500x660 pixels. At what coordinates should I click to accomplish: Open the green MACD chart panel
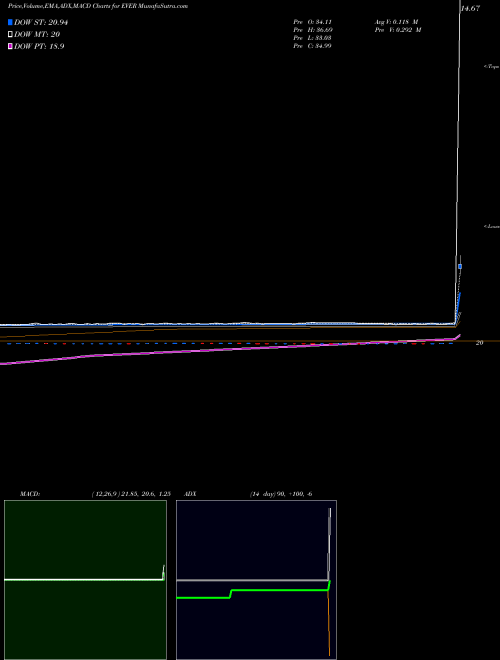(85, 580)
